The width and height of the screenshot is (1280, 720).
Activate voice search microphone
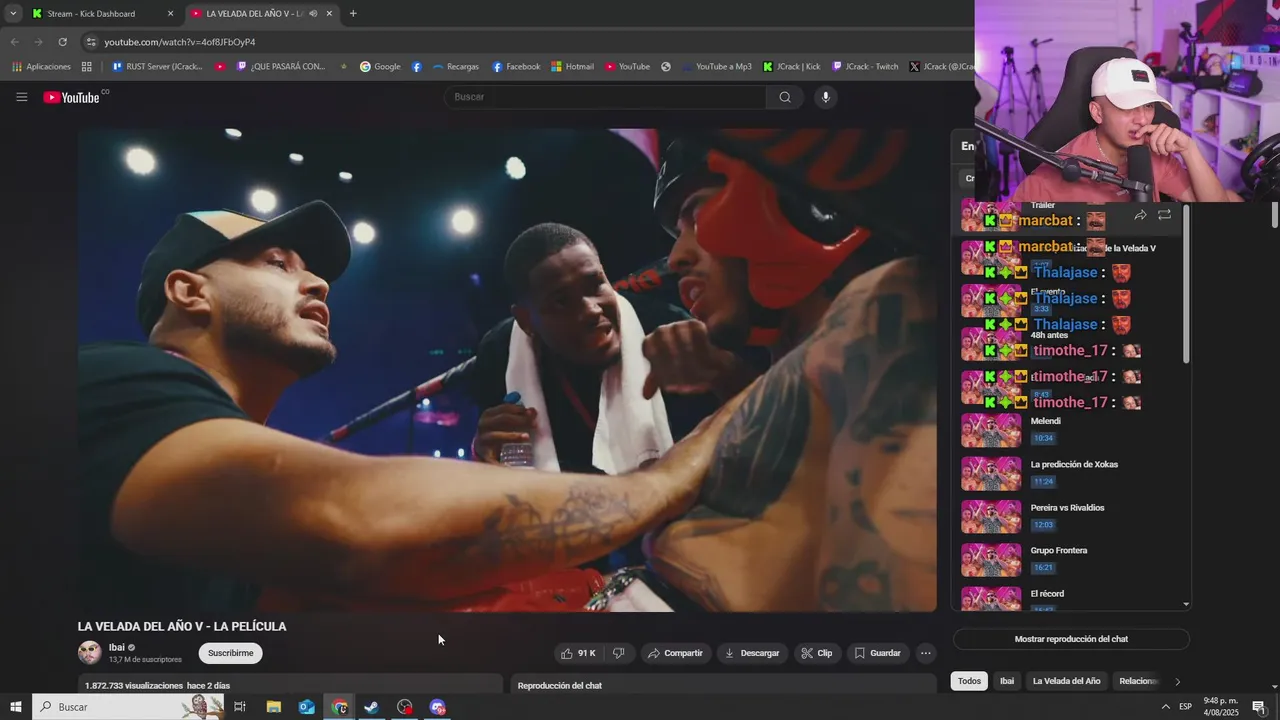point(825,97)
